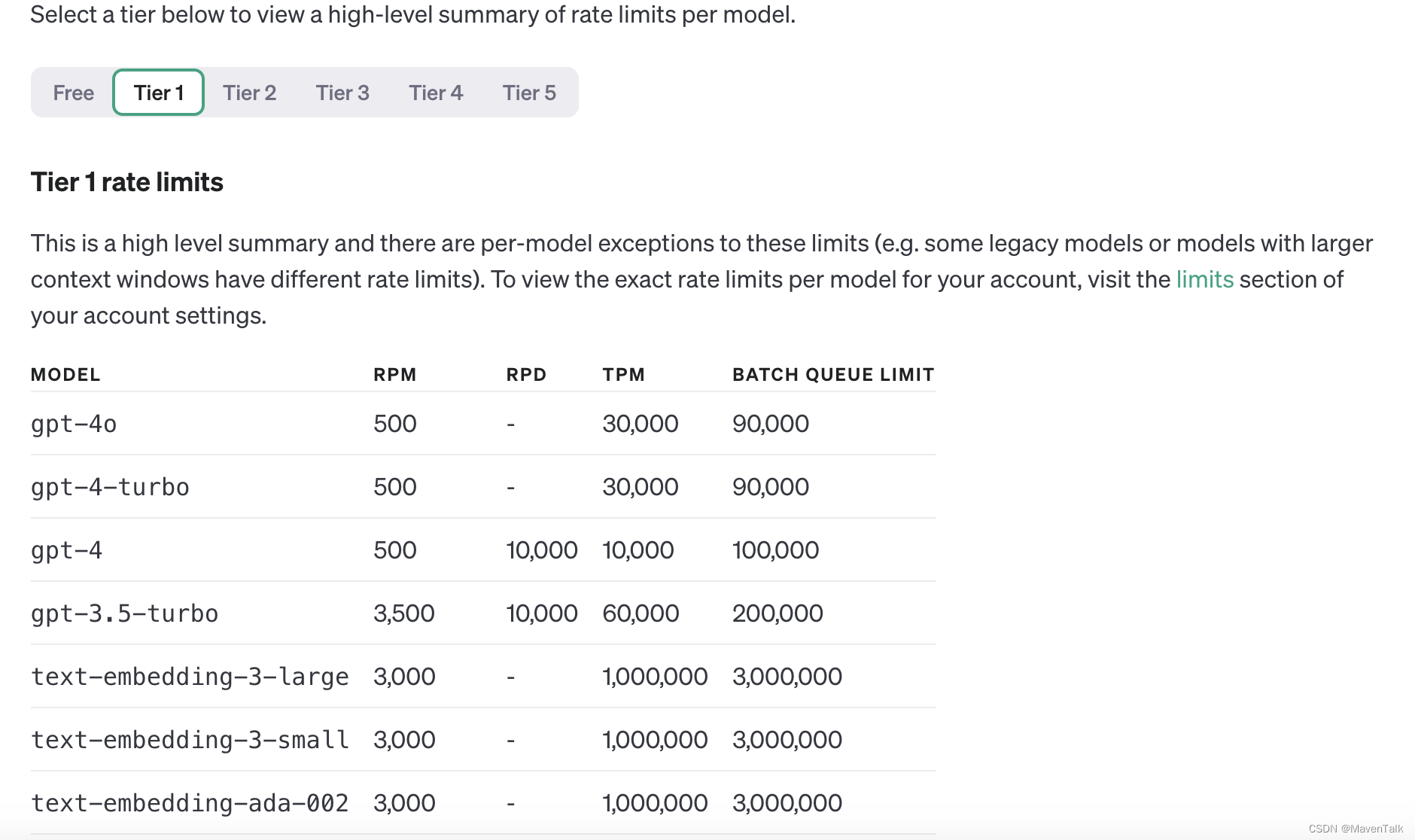Click the RPM column header
The height and width of the screenshot is (840, 1415).
[x=394, y=375]
